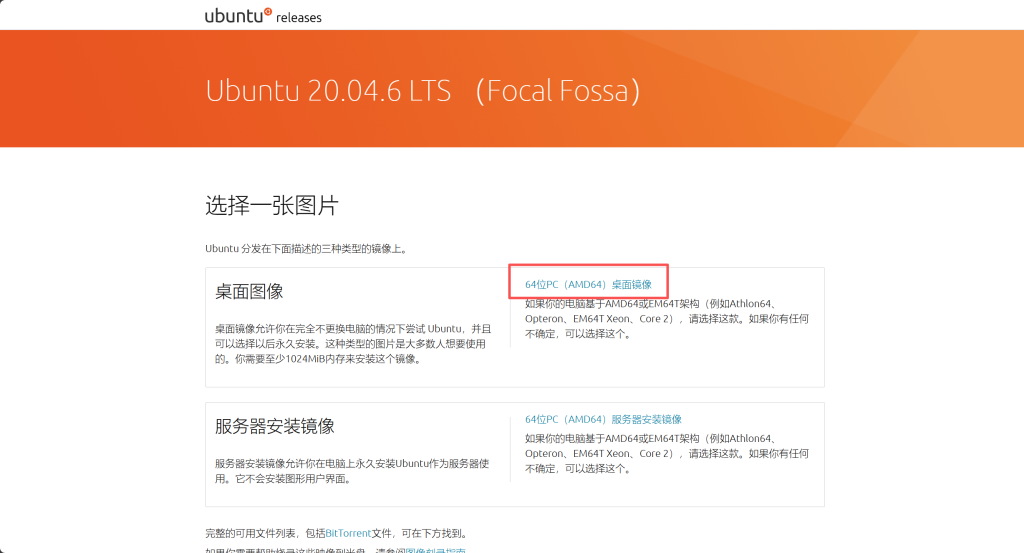Open the "releases" header link
The image size is (1024, 553).
point(299,18)
